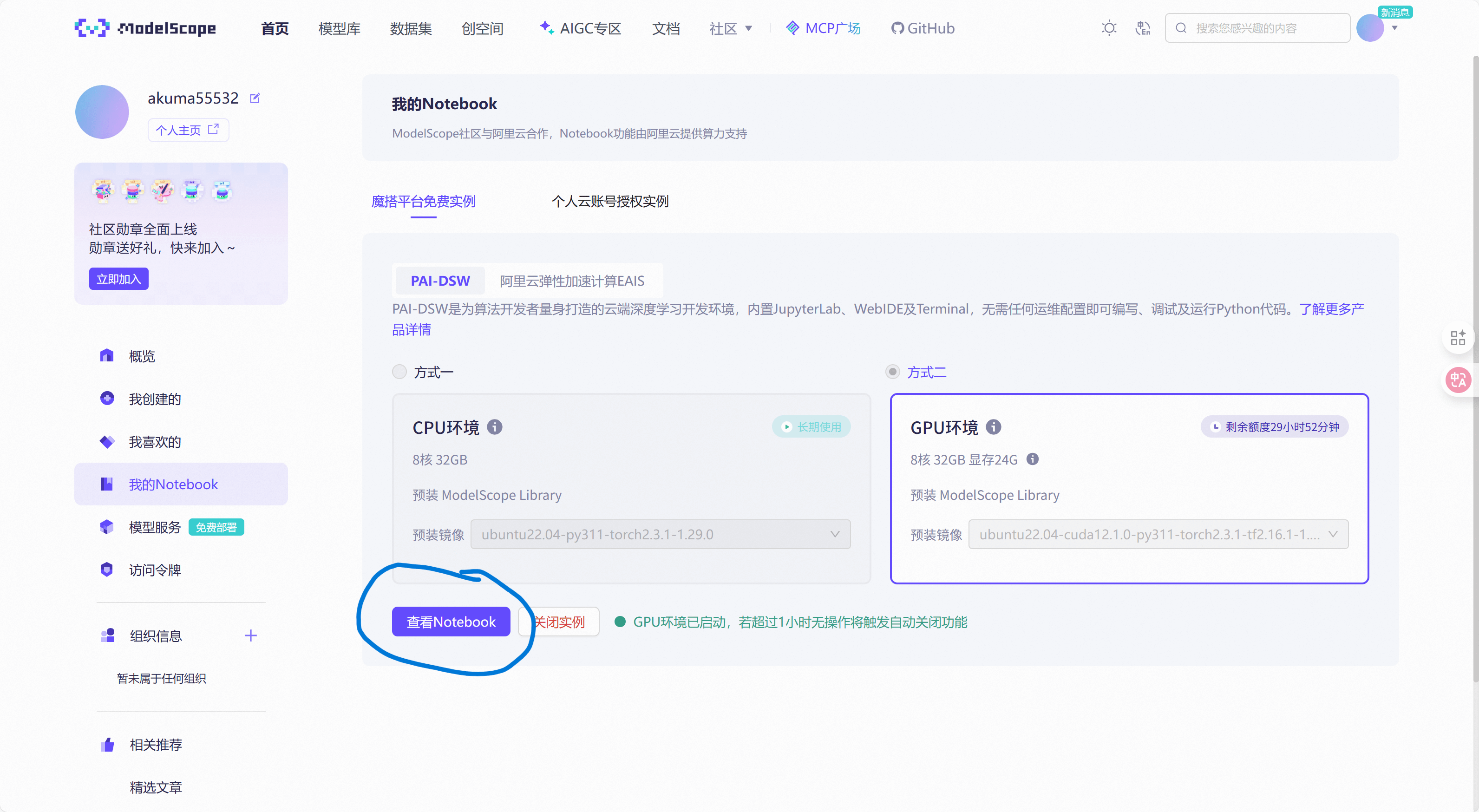Viewport: 1479px width, 812px height.
Task: Switch to 阿里云弹性加速计算EAIS option
Action: pyautogui.click(x=572, y=281)
